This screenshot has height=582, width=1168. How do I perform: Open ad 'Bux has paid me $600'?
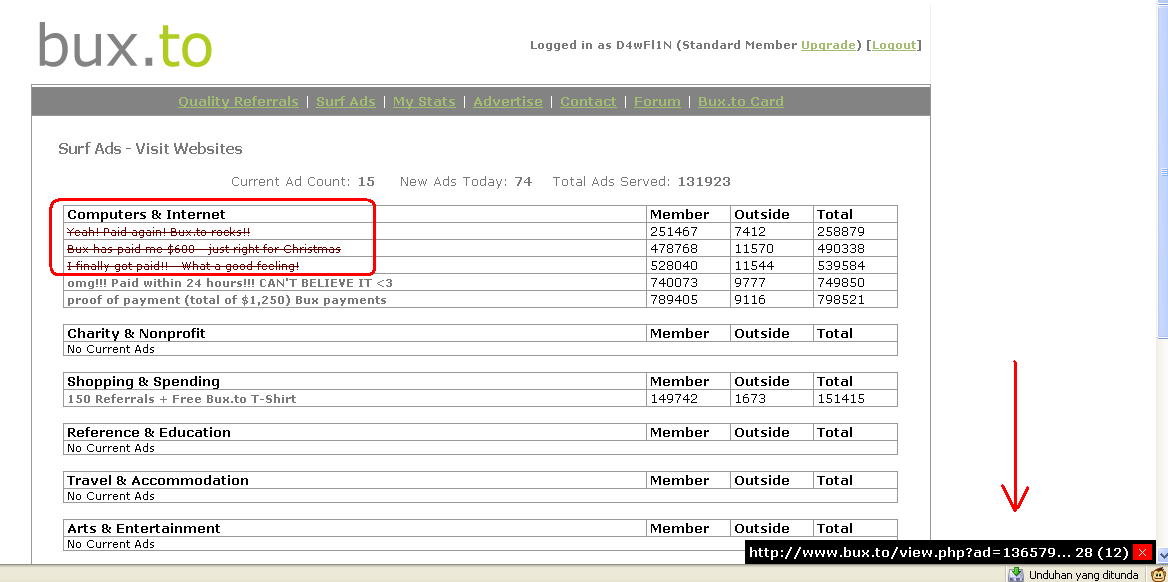click(204, 249)
